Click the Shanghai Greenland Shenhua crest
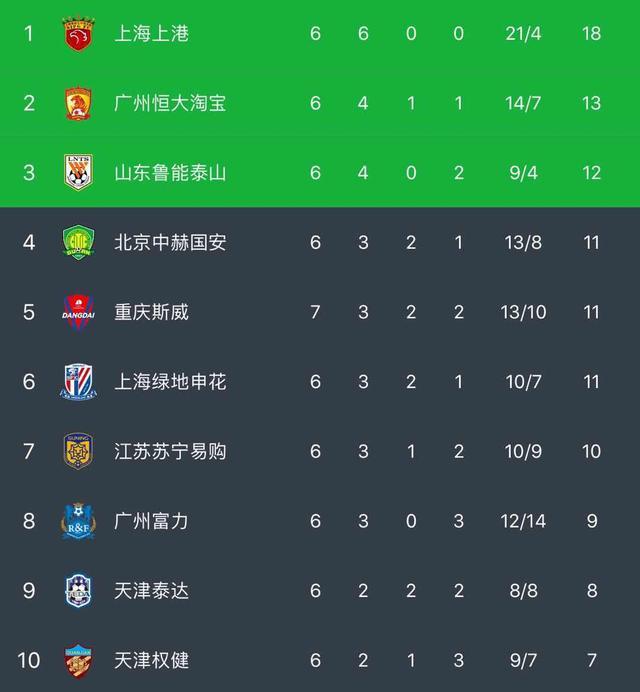The image size is (640, 692). 77,382
